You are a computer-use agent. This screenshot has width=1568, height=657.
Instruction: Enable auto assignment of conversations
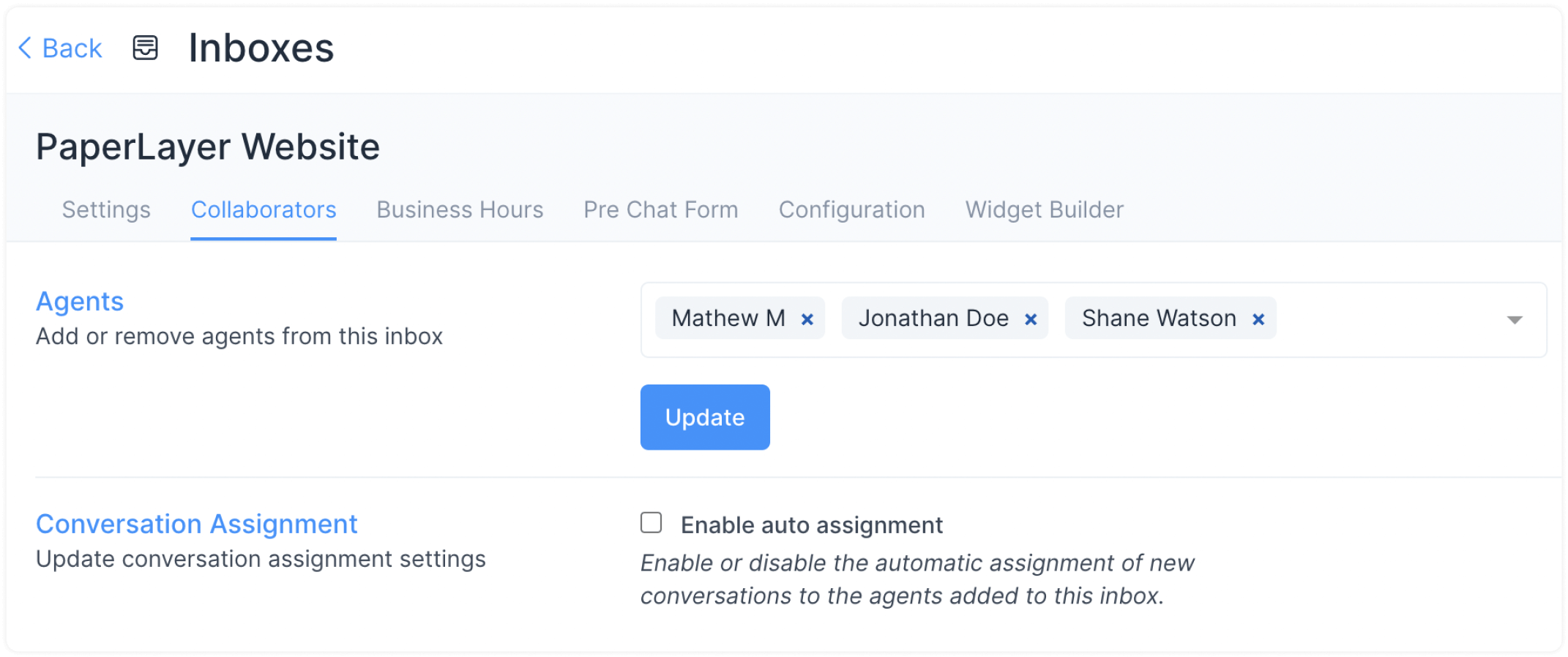pyautogui.click(x=650, y=521)
